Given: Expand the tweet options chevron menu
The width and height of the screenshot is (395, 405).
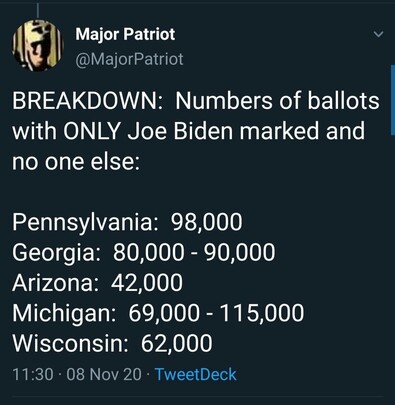Looking at the screenshot, I should tap(378, 34).
